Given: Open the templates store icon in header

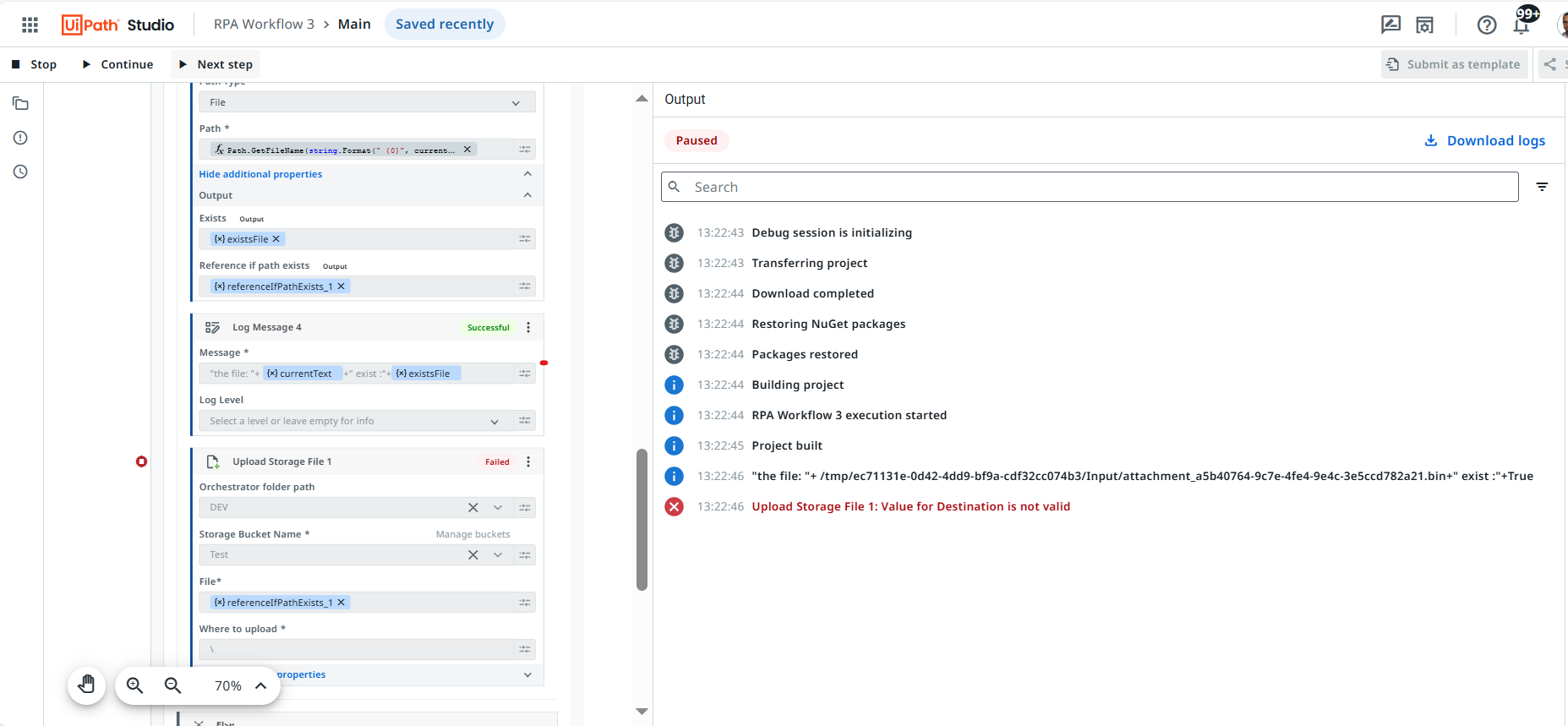Looking at the screenshot, I should (x=1425, y=25).
